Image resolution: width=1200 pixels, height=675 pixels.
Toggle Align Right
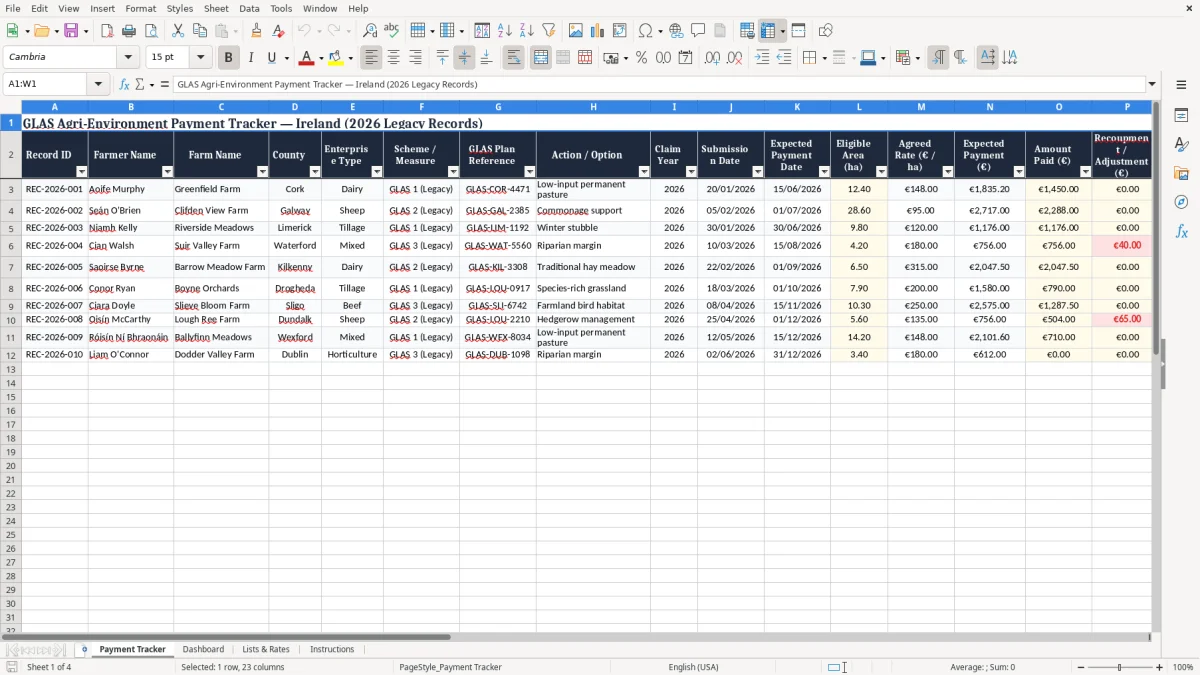(416, 58)
